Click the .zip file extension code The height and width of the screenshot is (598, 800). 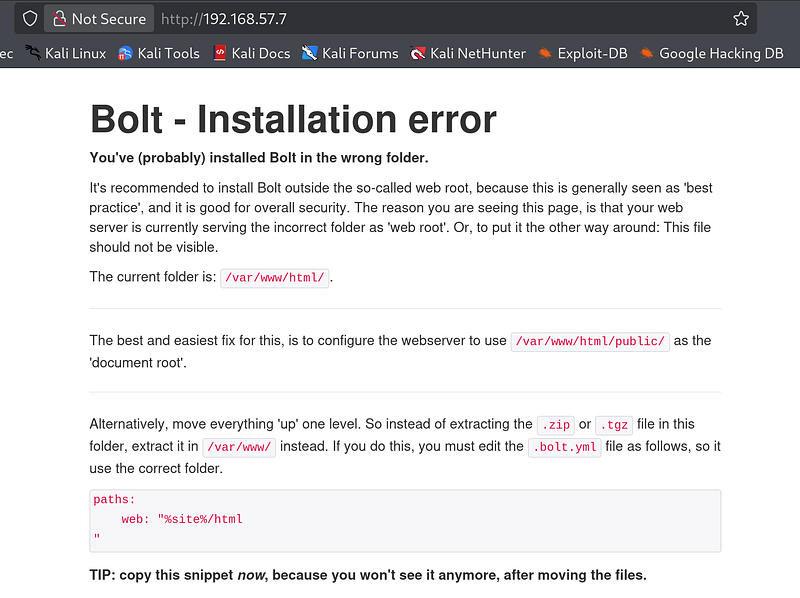click(555, 425)
